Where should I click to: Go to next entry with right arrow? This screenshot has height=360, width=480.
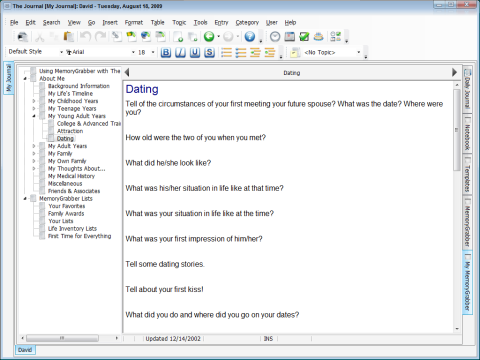pos(454,72)
